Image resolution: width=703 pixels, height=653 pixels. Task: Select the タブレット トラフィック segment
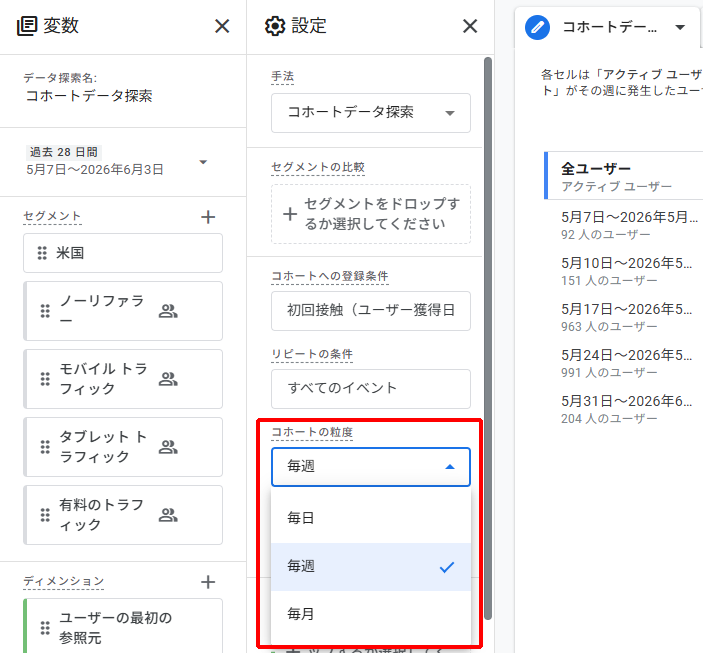tap(123, 447)
